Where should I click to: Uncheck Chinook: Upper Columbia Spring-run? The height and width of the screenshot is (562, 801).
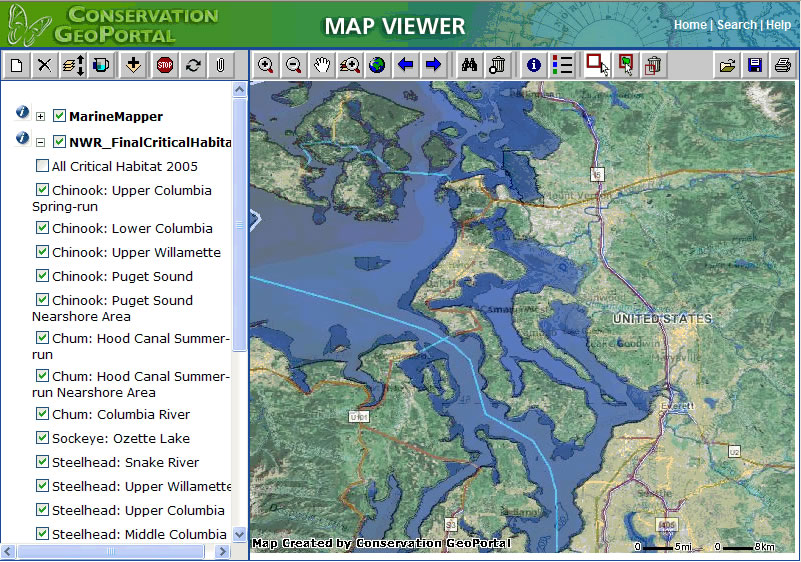click(42, 190)
